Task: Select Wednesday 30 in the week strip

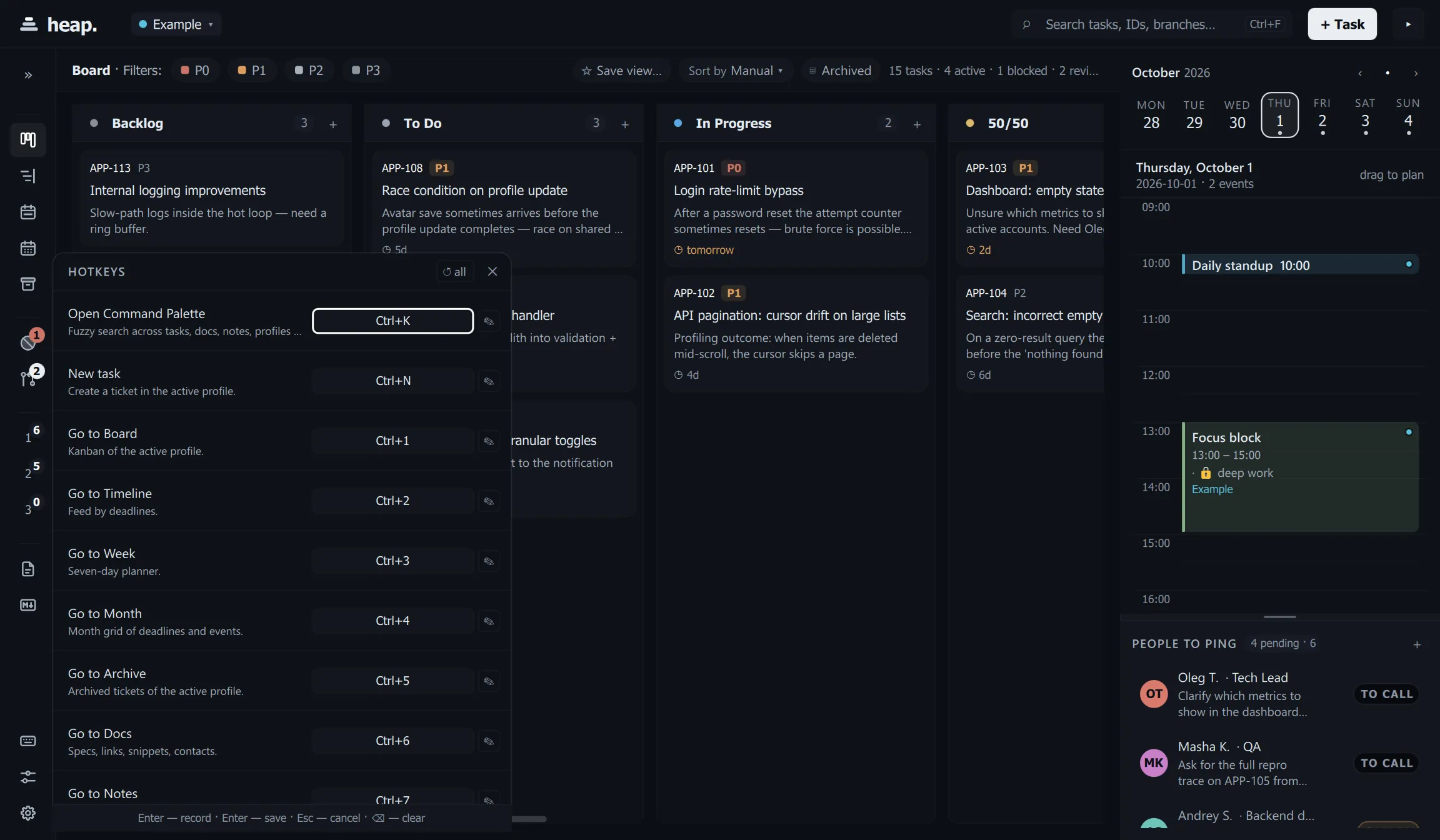Action: [1237, 116]
